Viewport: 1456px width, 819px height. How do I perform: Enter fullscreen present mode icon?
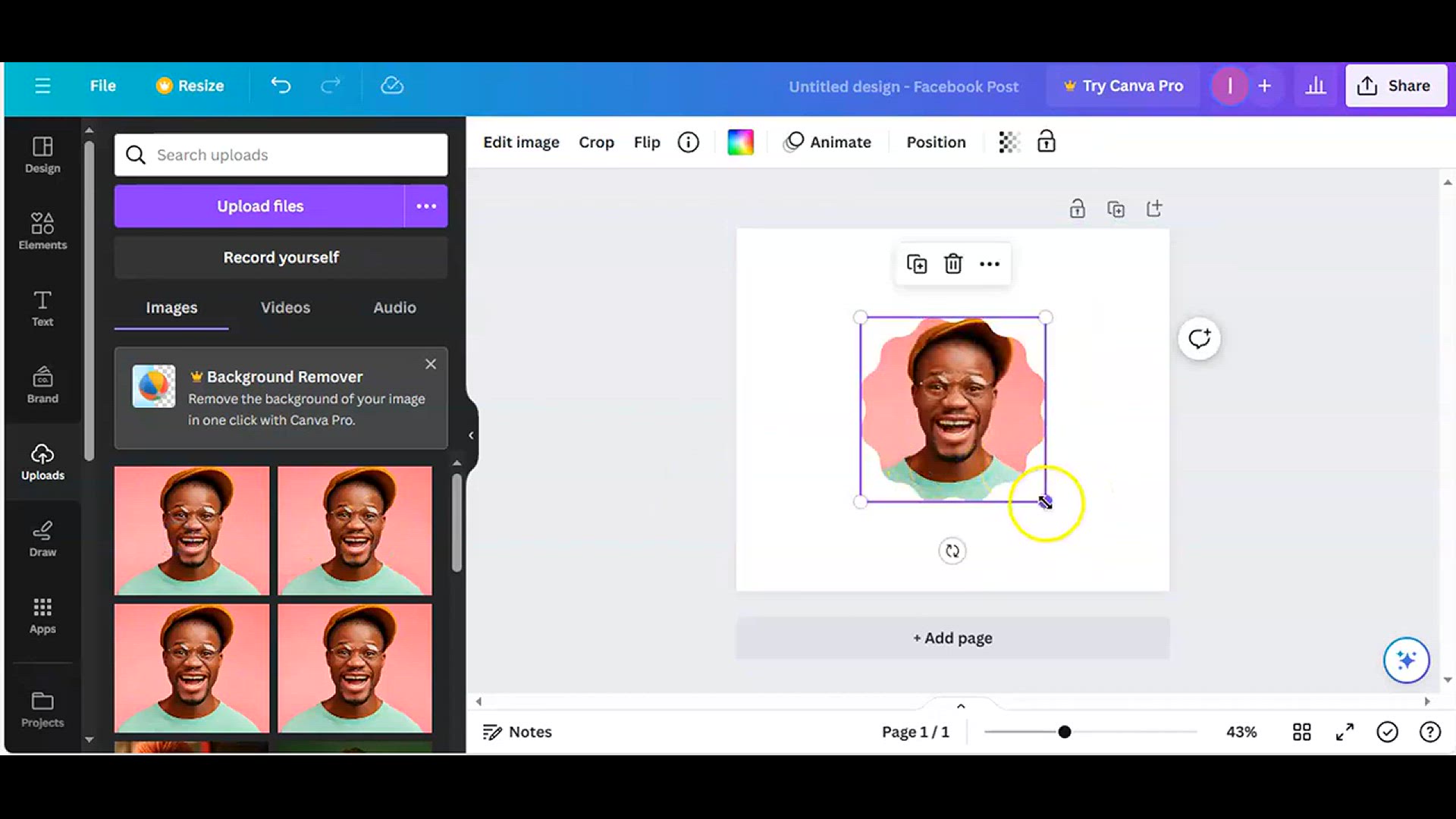1345,732
